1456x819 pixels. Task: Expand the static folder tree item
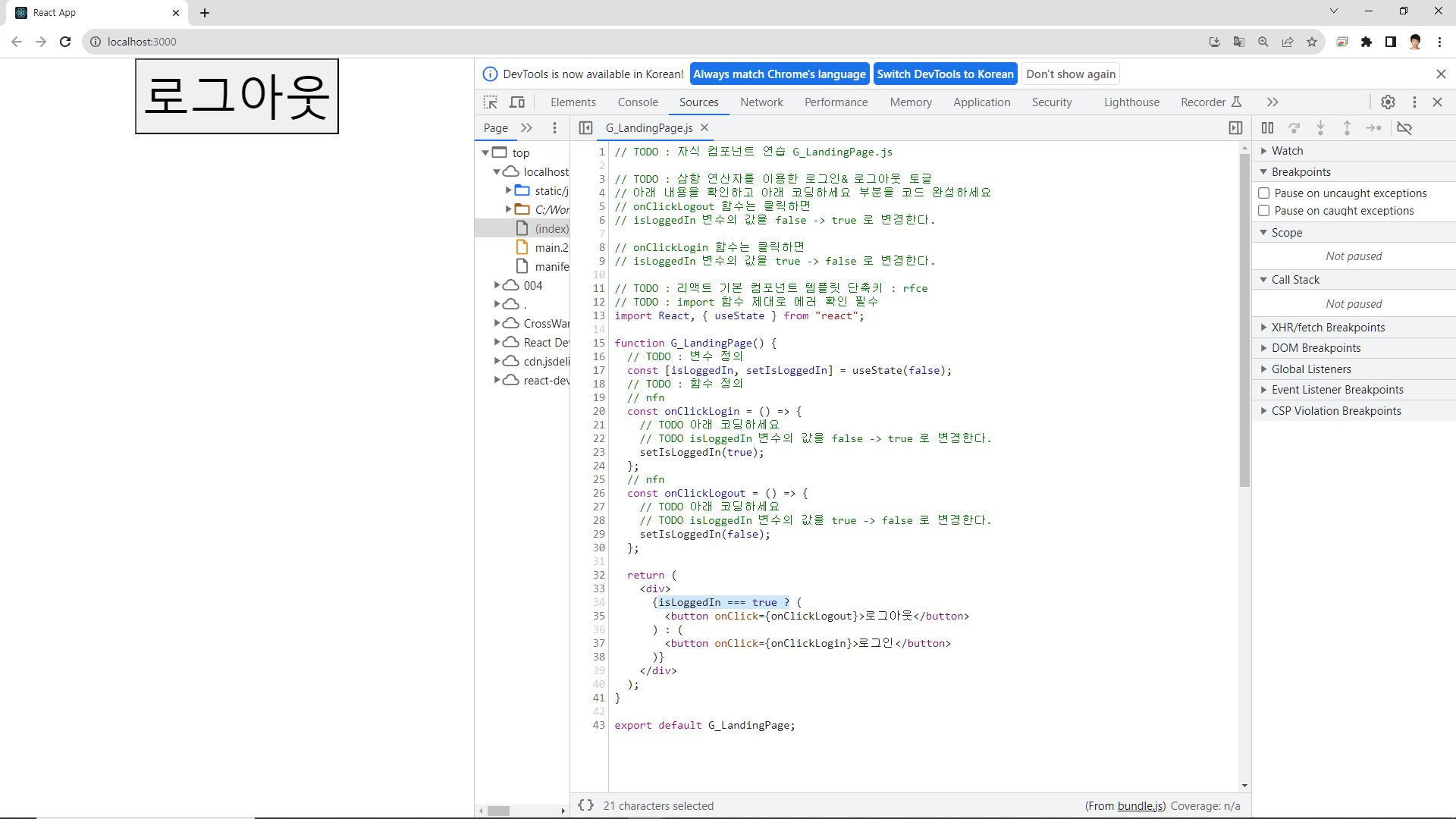pyautogui.click(x=509, y=190)
